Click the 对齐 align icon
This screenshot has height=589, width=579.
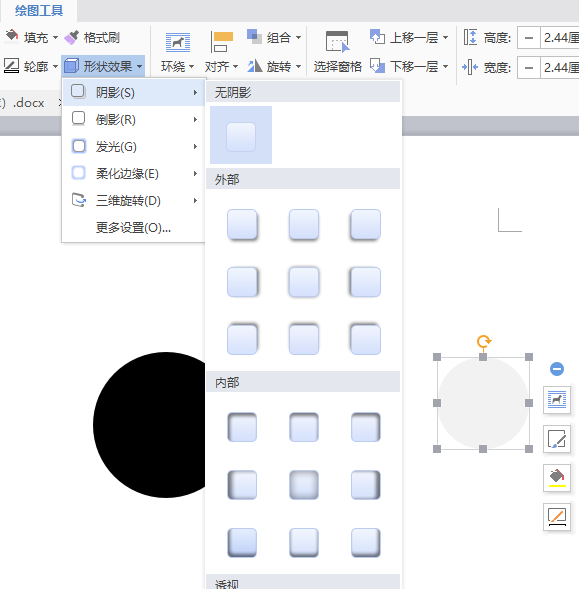(x=222, y=42)
